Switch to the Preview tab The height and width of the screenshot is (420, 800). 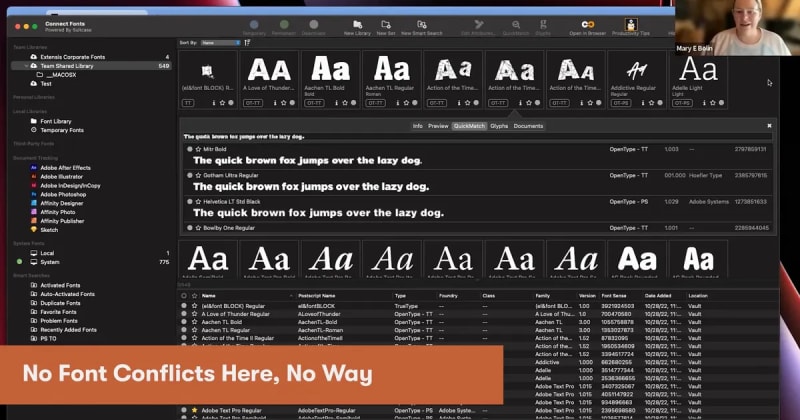click(x=438, y=126)
